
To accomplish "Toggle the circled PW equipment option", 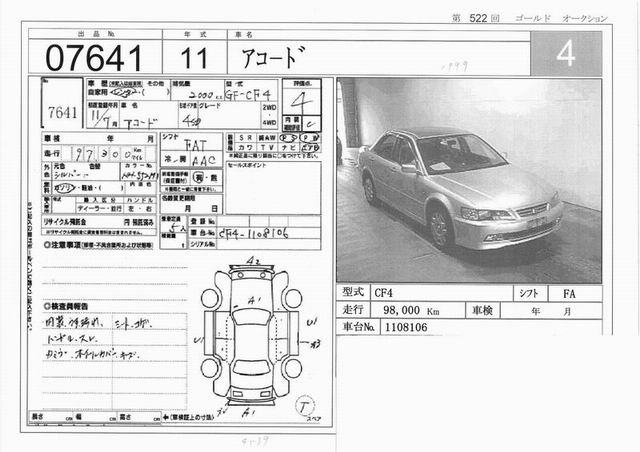I will [310, 138].
